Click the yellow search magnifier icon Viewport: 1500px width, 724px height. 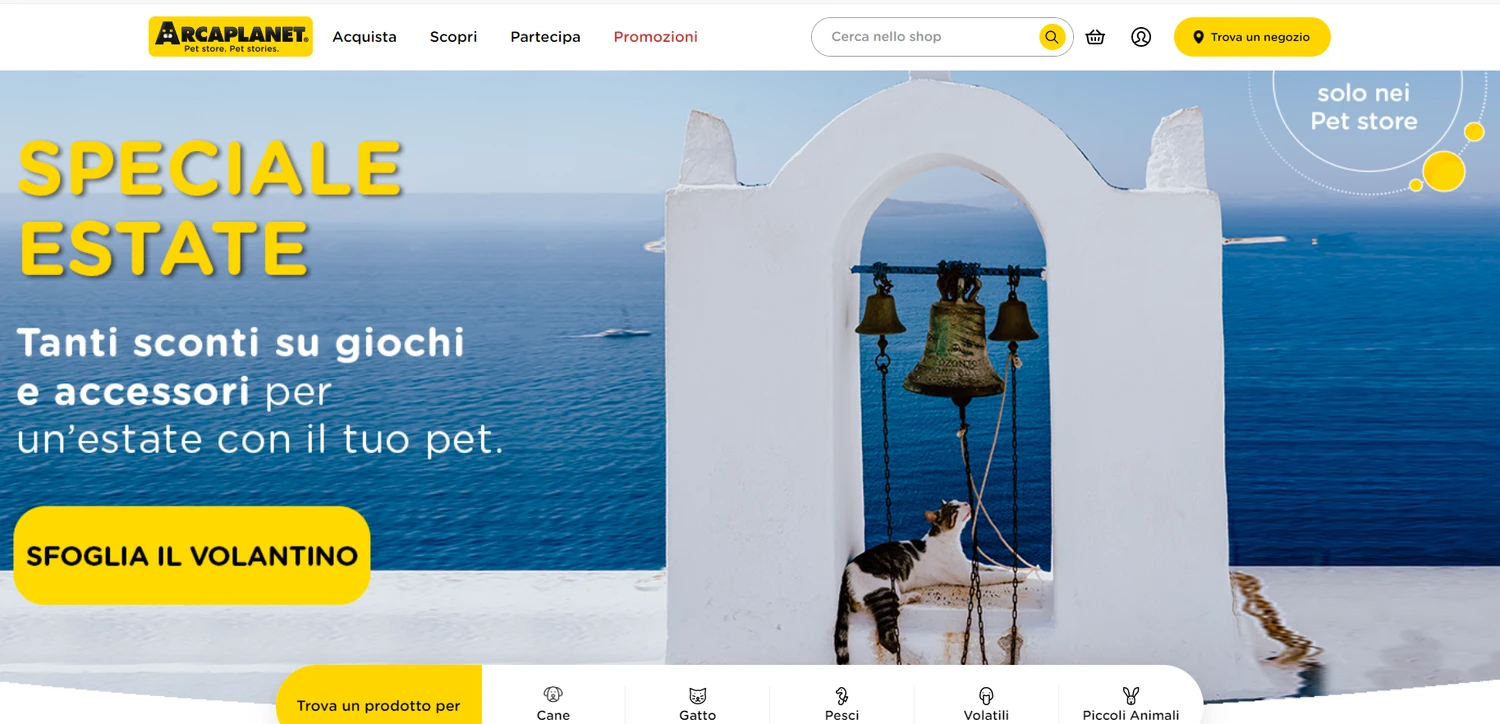(1051, 37)
